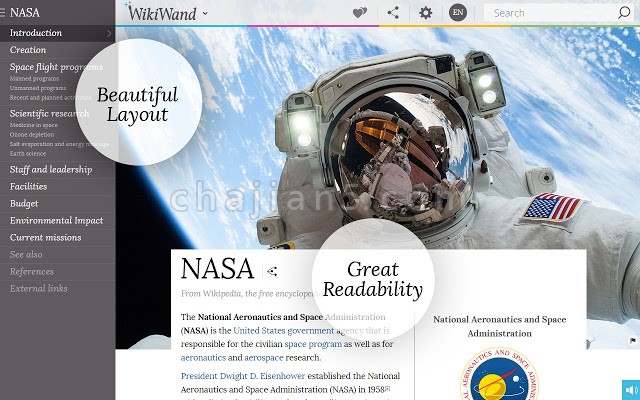Click the search magnifier icon
This screenshot has width=640, height=400.
624,13
